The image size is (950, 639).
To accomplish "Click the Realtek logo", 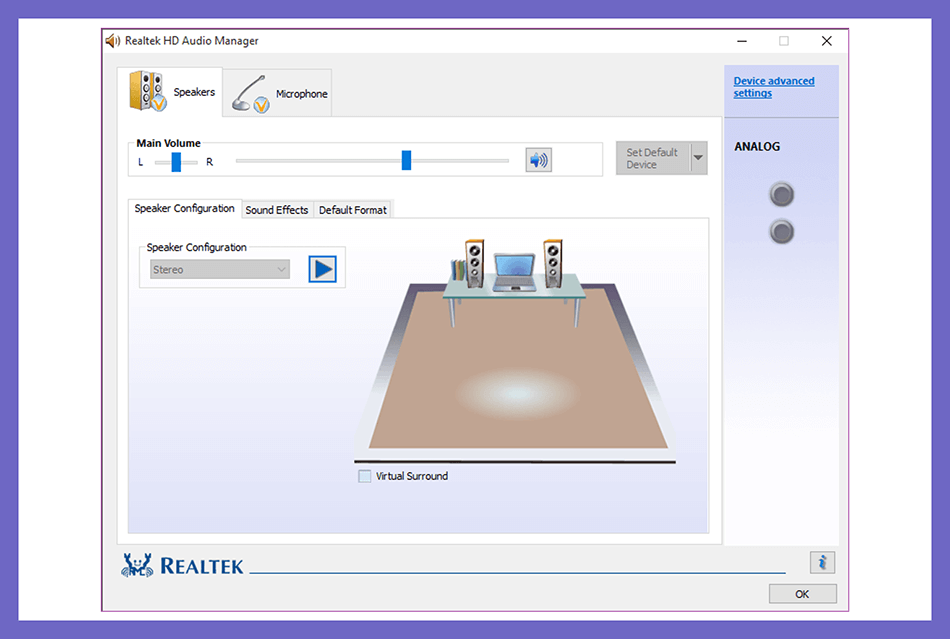I will tap(178, 564).
